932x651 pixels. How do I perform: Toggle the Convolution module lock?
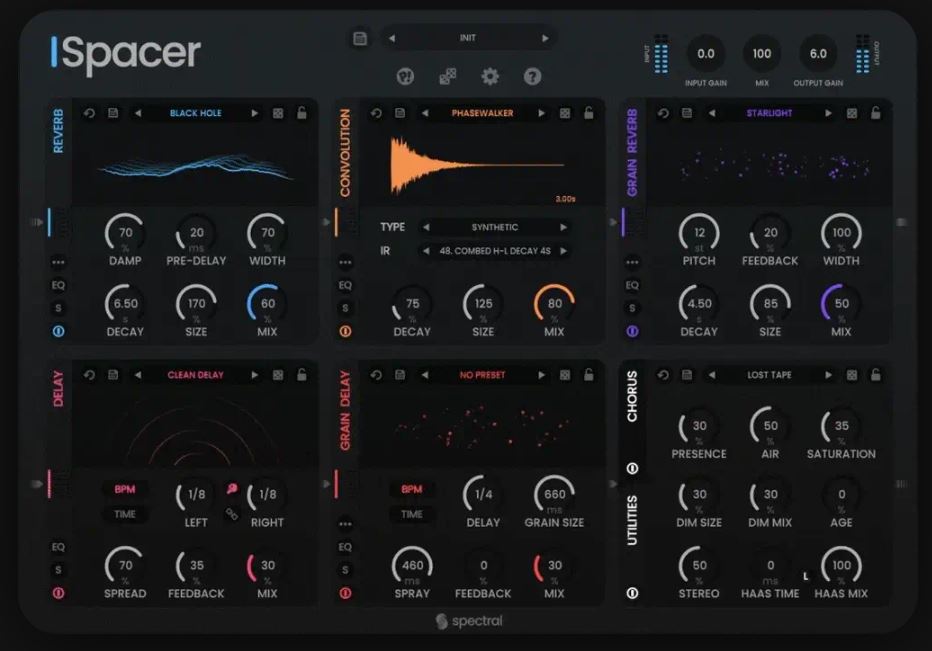click(x=588, y=112)
